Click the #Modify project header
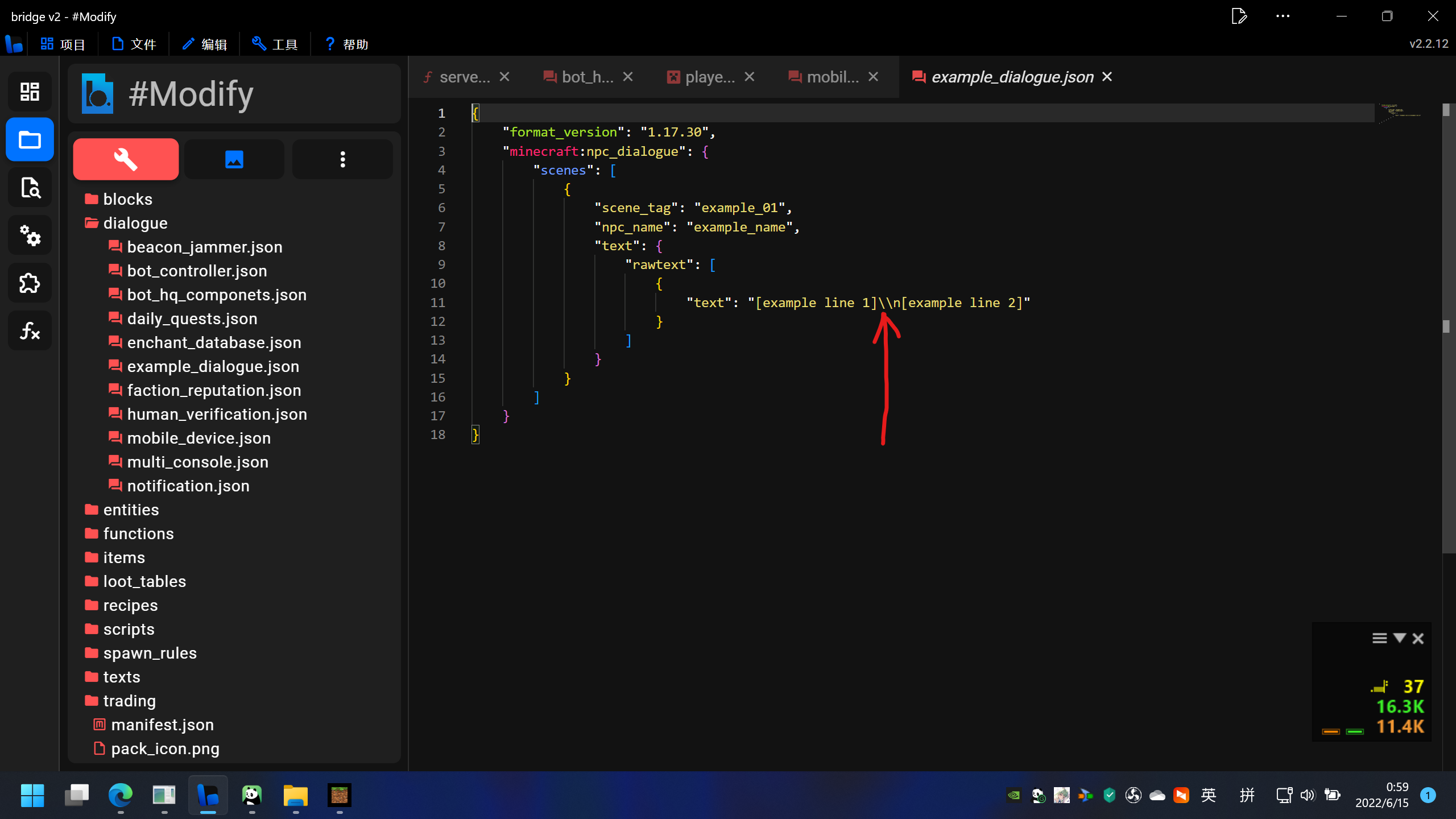This screenshot has height=819, width=1456. coord(189,94)
